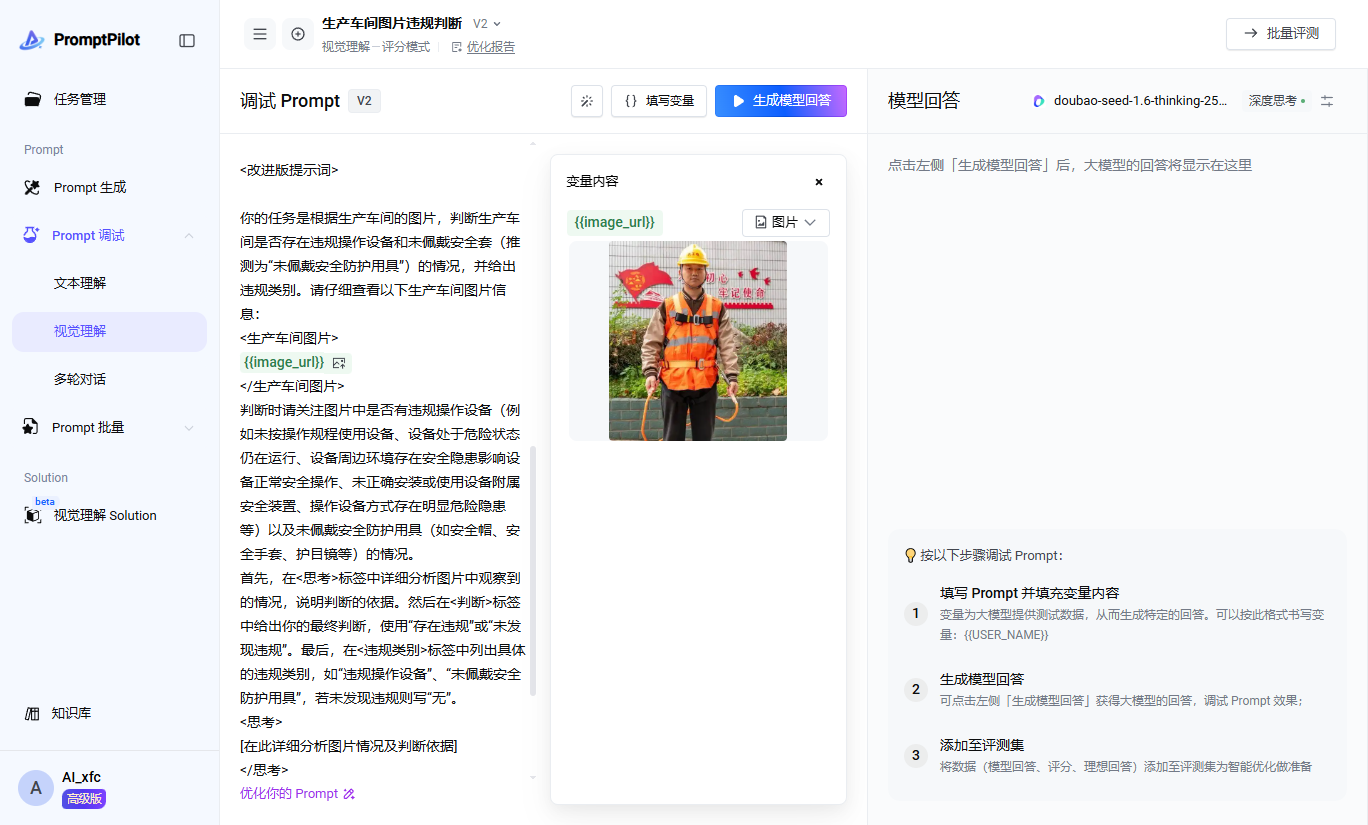Viewport: 1368px width, 825px height.
Task: Click the 高级版 badge
Action: tap(84, 799)
